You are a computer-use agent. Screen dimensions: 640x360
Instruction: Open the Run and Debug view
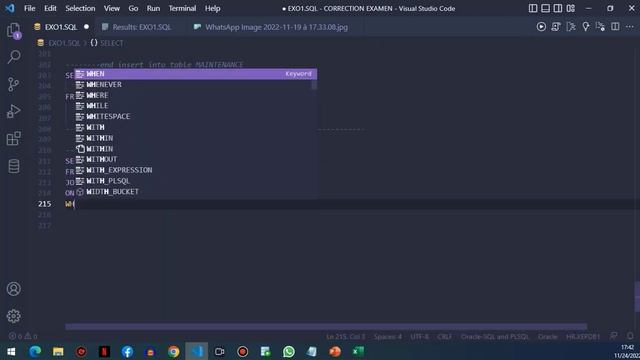[x=13, y=111]
